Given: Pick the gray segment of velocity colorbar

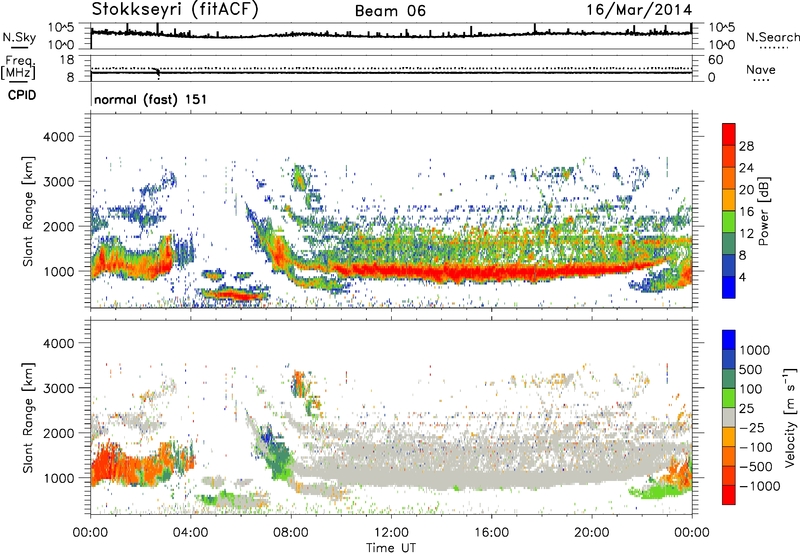Looking at the screenshot, I should pyautogui.click(x=729, y=418).
